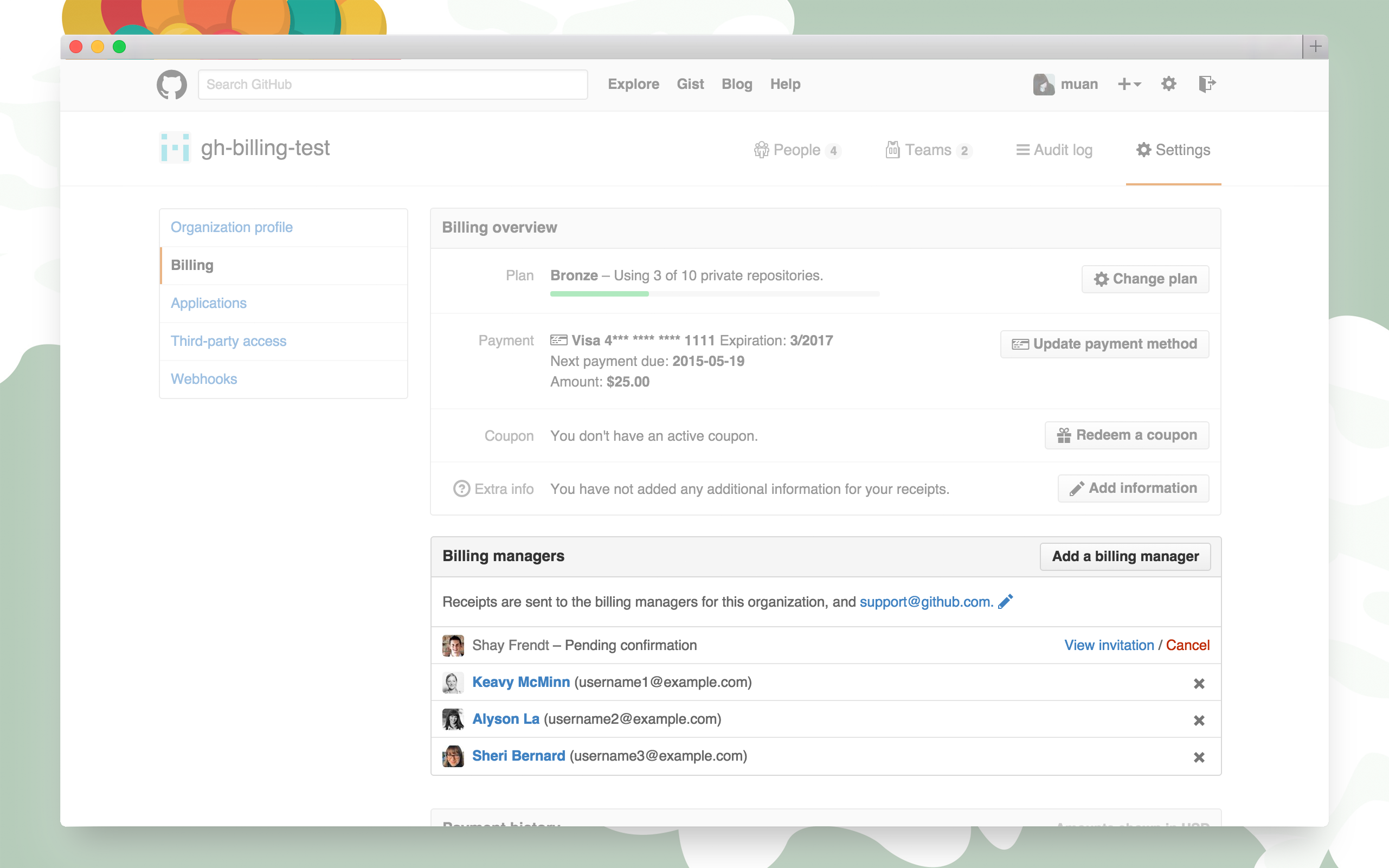View invitation for Shay Frendt
Image resolution: width=1389 pixels, height=868 pixels.
1109,644
